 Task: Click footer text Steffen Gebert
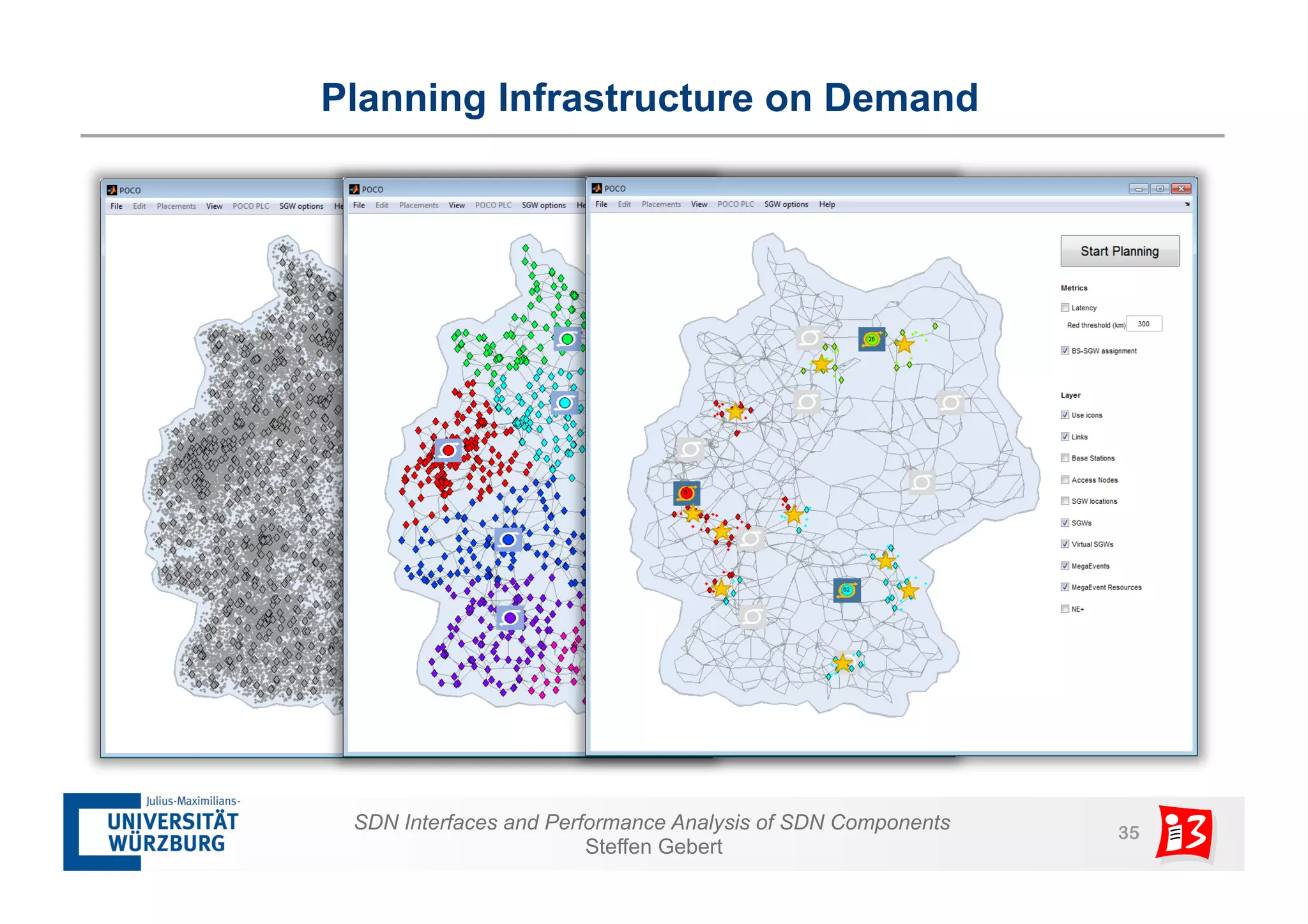point(653,847)
